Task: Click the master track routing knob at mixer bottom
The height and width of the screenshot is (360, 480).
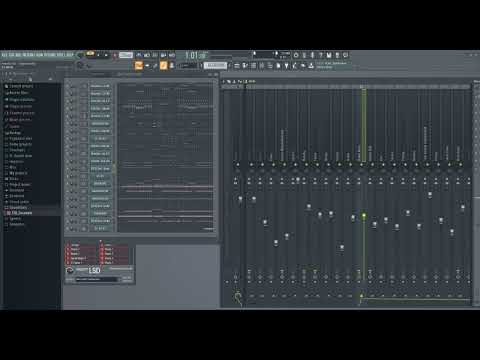Action: tap(238, 296)
